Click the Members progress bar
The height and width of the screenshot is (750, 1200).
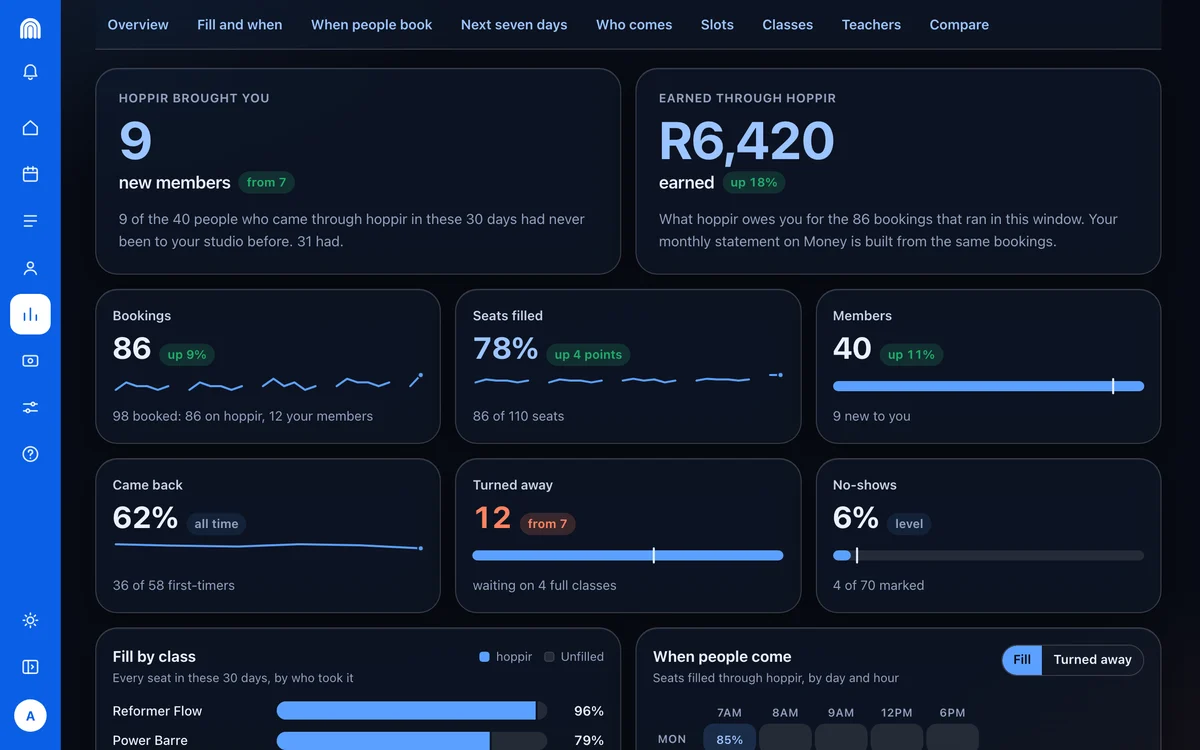[x=988, y=386]
